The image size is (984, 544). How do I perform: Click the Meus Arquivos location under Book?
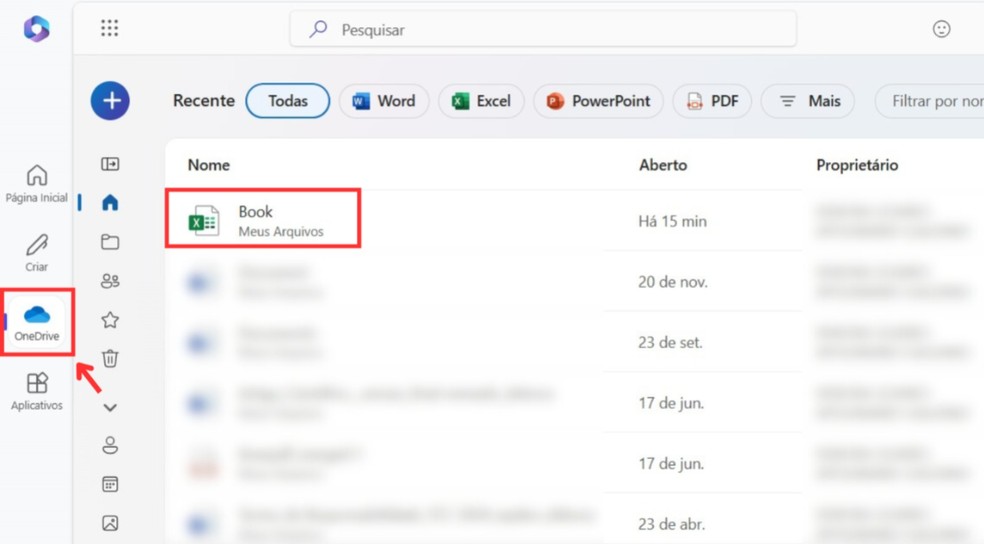coord(281,232)
